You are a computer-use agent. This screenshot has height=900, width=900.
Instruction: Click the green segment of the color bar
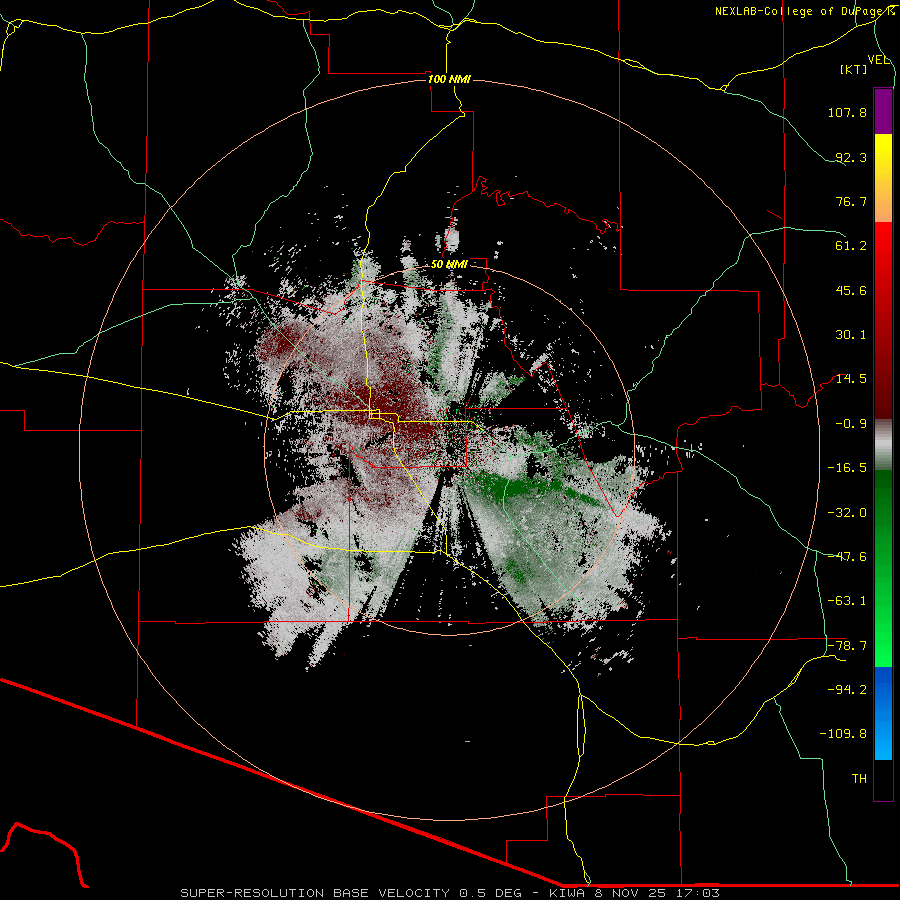[883, 568]
